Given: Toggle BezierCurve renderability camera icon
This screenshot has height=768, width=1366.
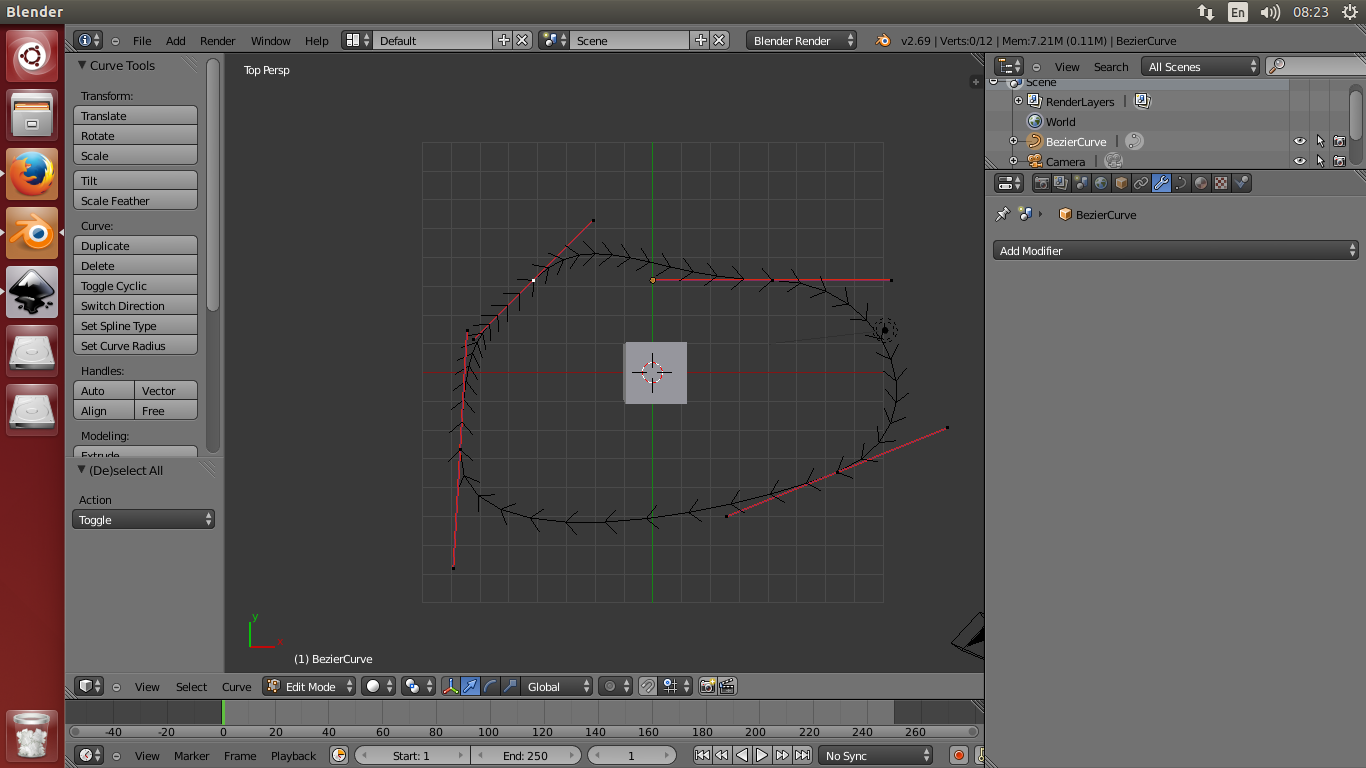Looking at the screenshot, I should [x=1339, y=142].
